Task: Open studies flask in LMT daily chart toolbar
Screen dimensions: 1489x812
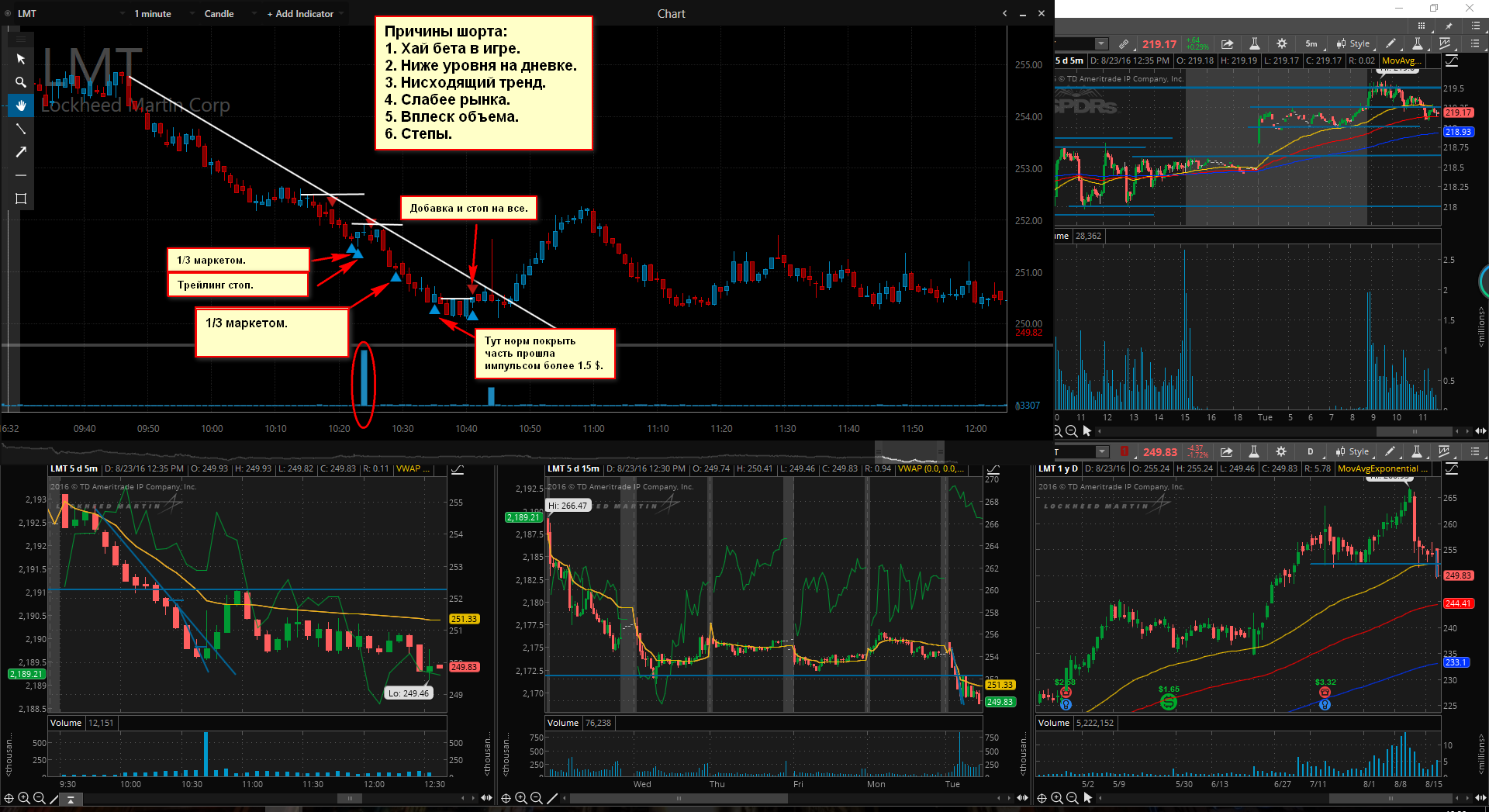Action: (1254, 451)
